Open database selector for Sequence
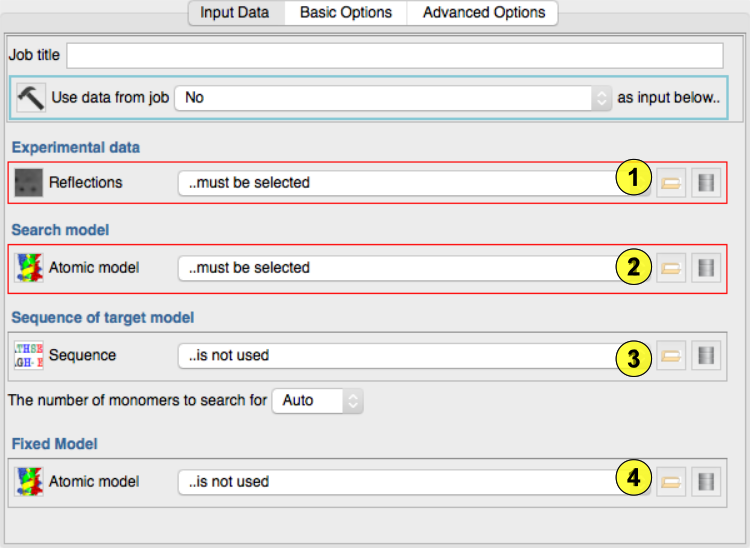The height and width of the screenshot is (548, 750). click(707, 356)
